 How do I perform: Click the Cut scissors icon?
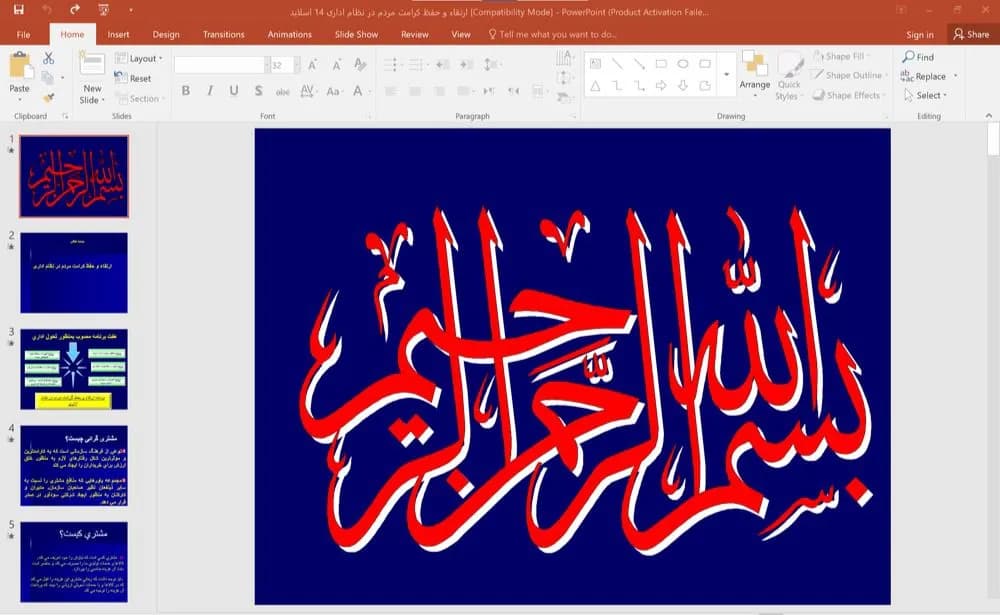point(48,59)
